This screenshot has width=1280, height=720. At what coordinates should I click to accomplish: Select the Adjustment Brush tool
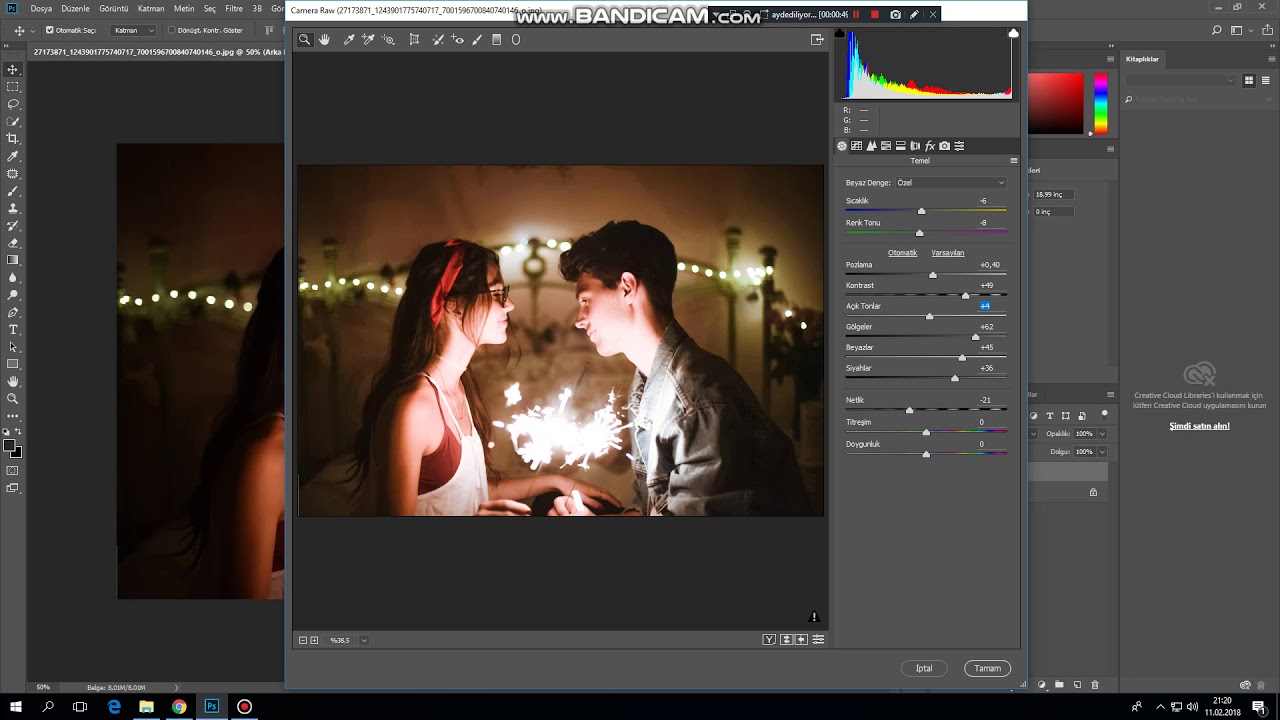point(477,40)
